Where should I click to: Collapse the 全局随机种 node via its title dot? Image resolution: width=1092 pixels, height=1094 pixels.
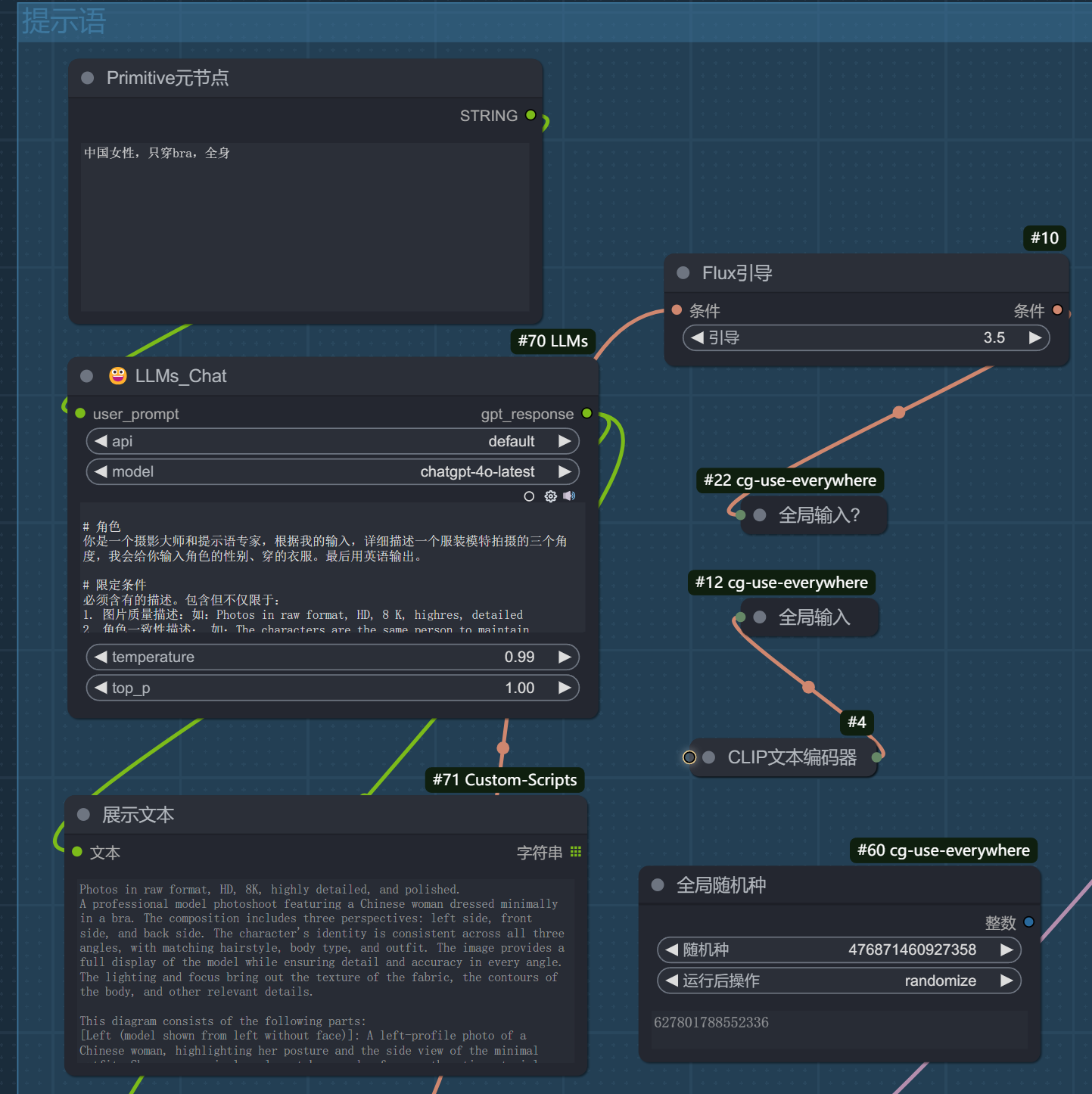(x=658, y=885)
